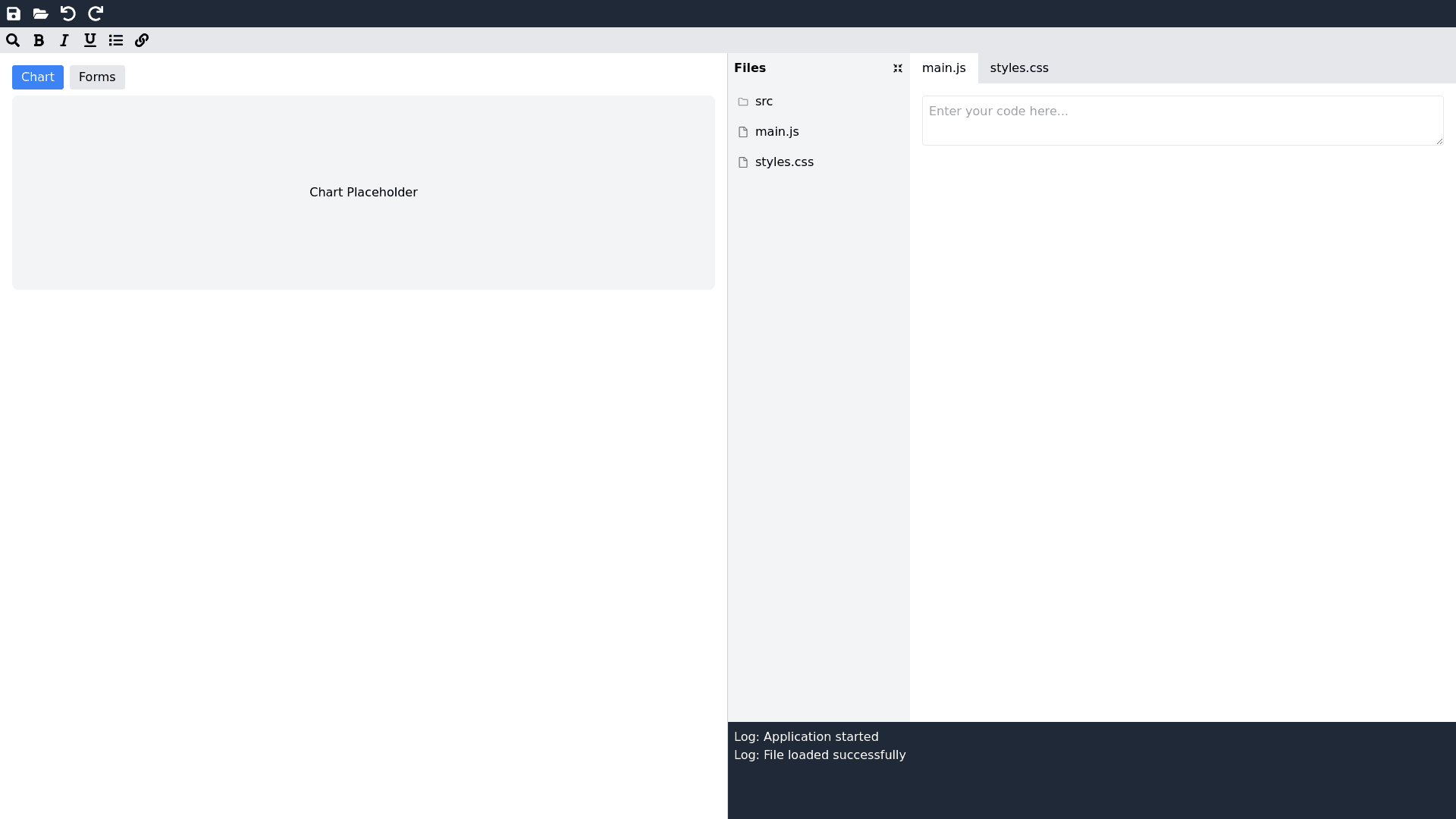Screen dimensions: 1456x819
Task: Switch to the styles.css editor tab
Action: pyautogui.click(x=1019, y=68)
